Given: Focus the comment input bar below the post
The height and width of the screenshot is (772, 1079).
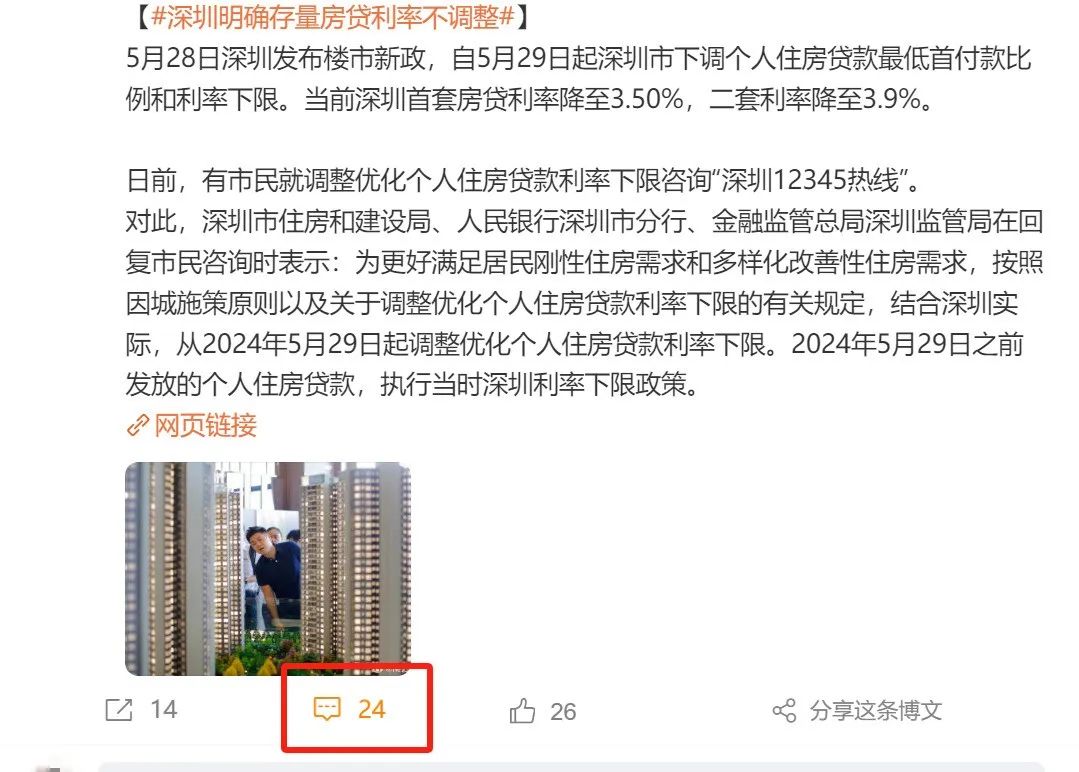Looking at the screenshot, I should [x=571, y=766].
